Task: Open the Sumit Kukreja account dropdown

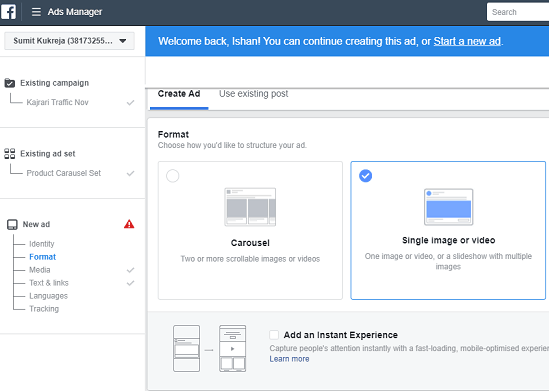Action: click(69, 41)
